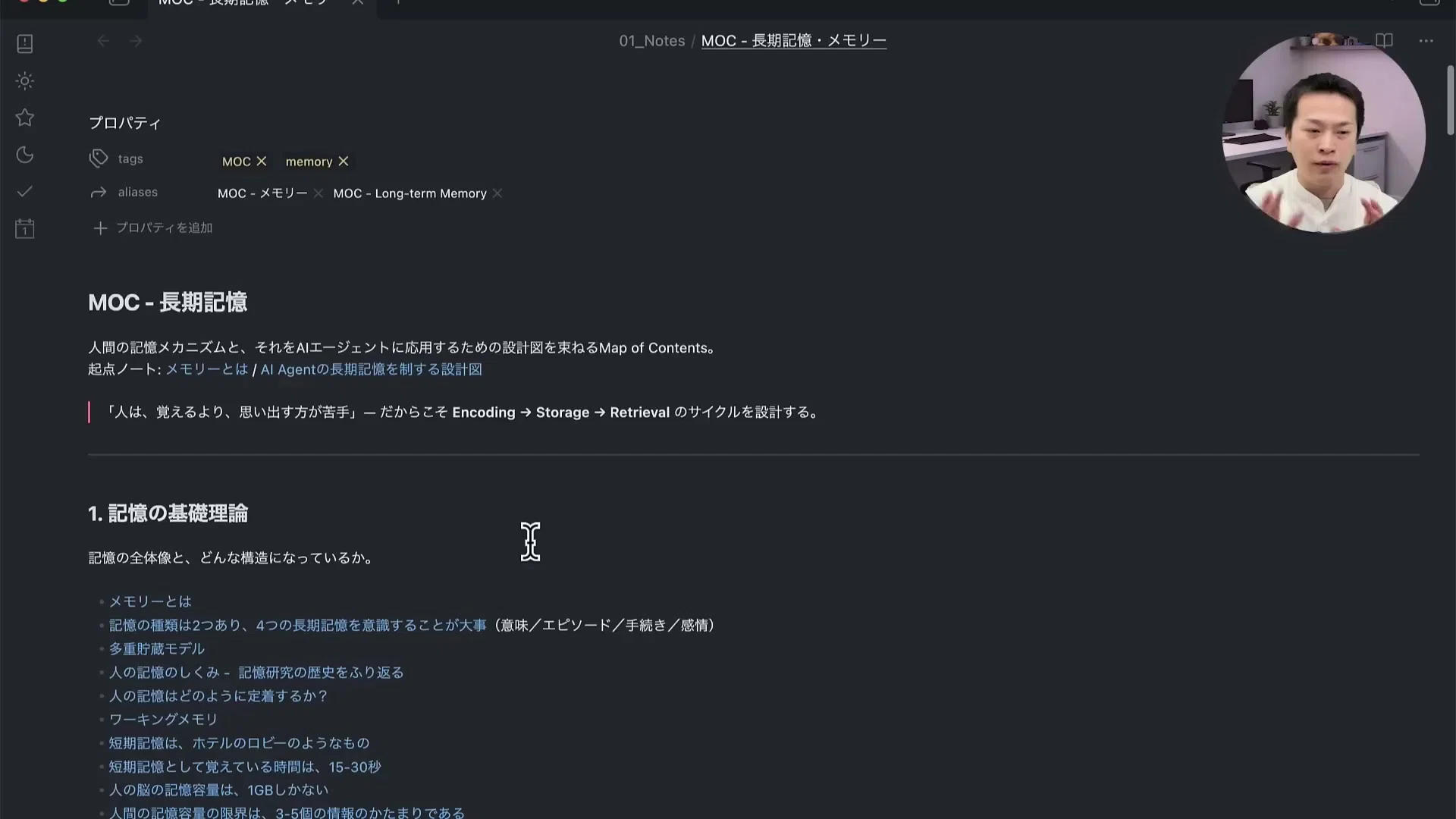
Task: Click the note title in breadcrumb
Action: [794, 41]
